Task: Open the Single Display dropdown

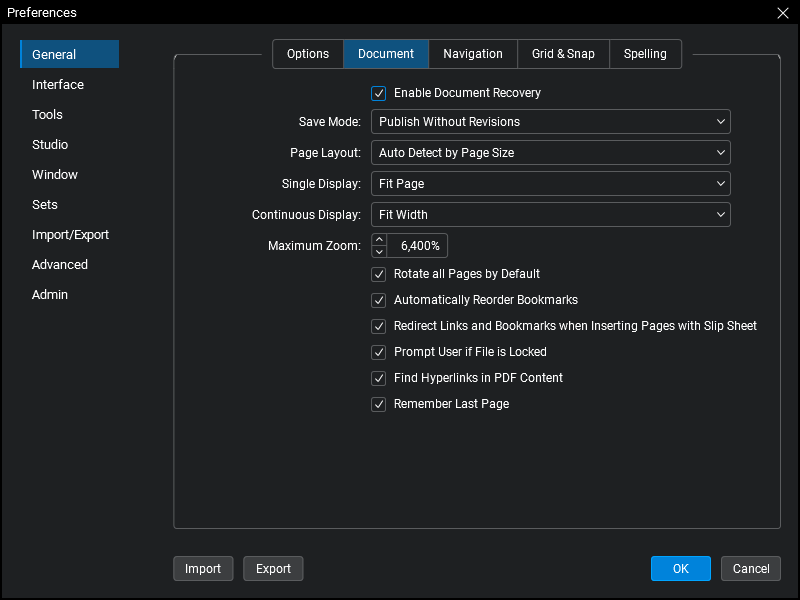Action: (x=550, y=184)
